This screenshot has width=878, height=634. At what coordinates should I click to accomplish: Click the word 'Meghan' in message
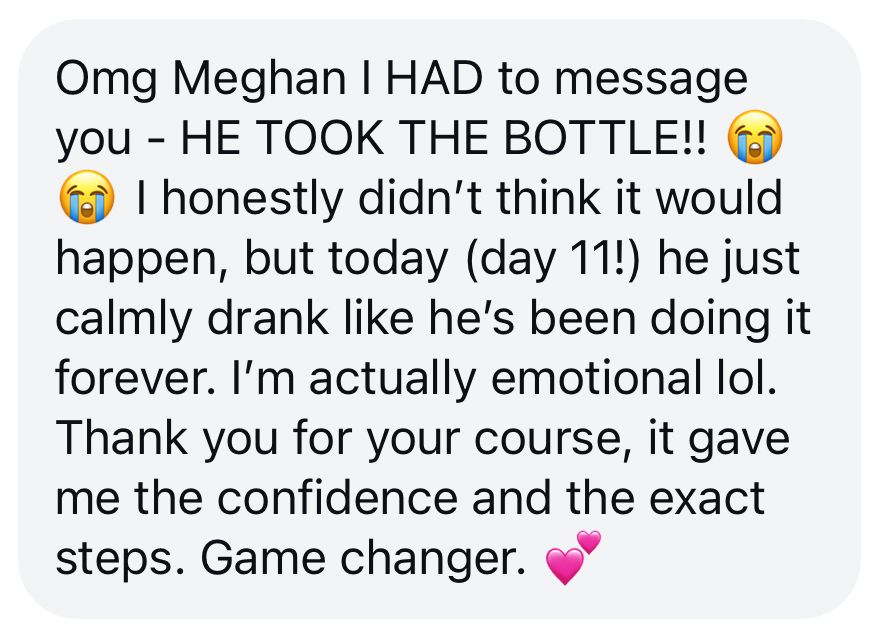[259, 79]
